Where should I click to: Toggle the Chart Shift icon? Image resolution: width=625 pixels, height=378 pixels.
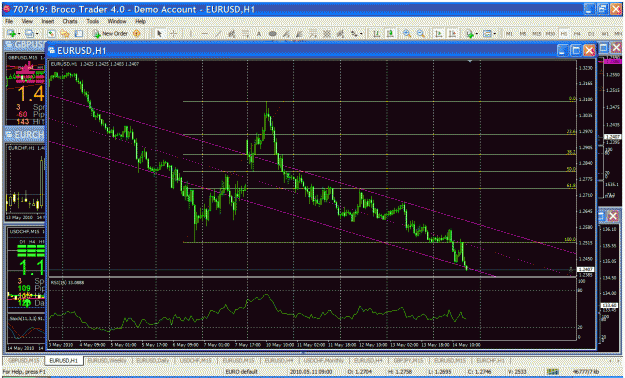(452, 34)
